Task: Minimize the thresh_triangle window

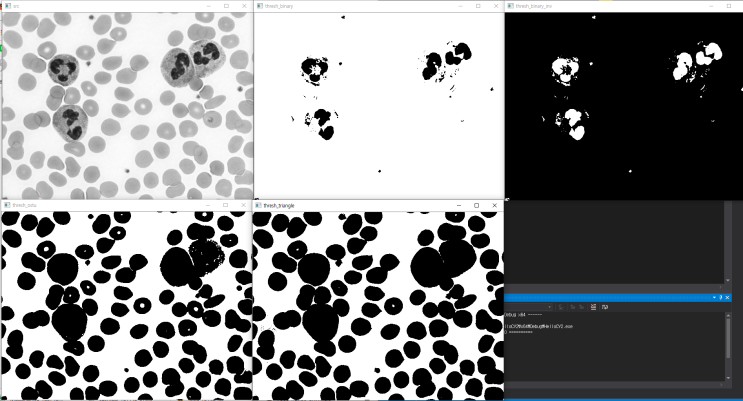Action: pos(459,205)
